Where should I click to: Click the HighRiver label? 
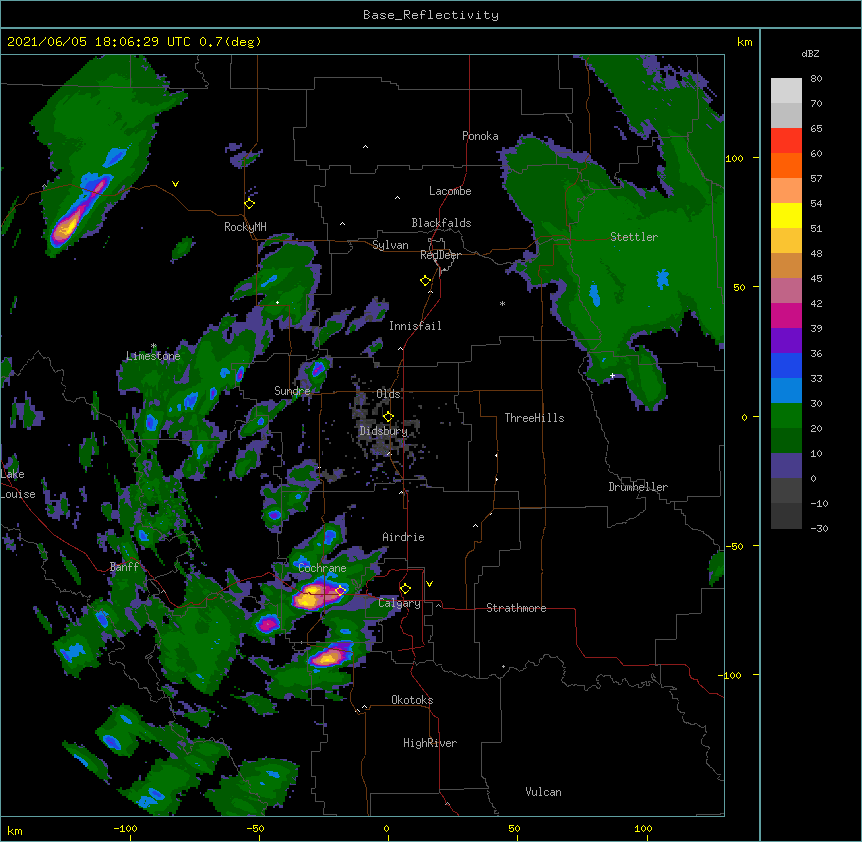coord(430,743)
